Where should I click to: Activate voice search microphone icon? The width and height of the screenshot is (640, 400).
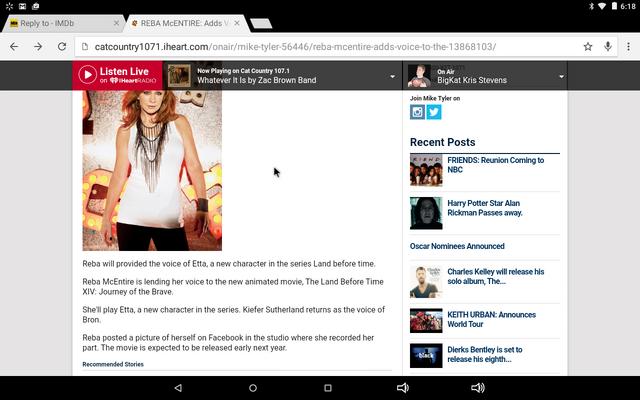608,47
